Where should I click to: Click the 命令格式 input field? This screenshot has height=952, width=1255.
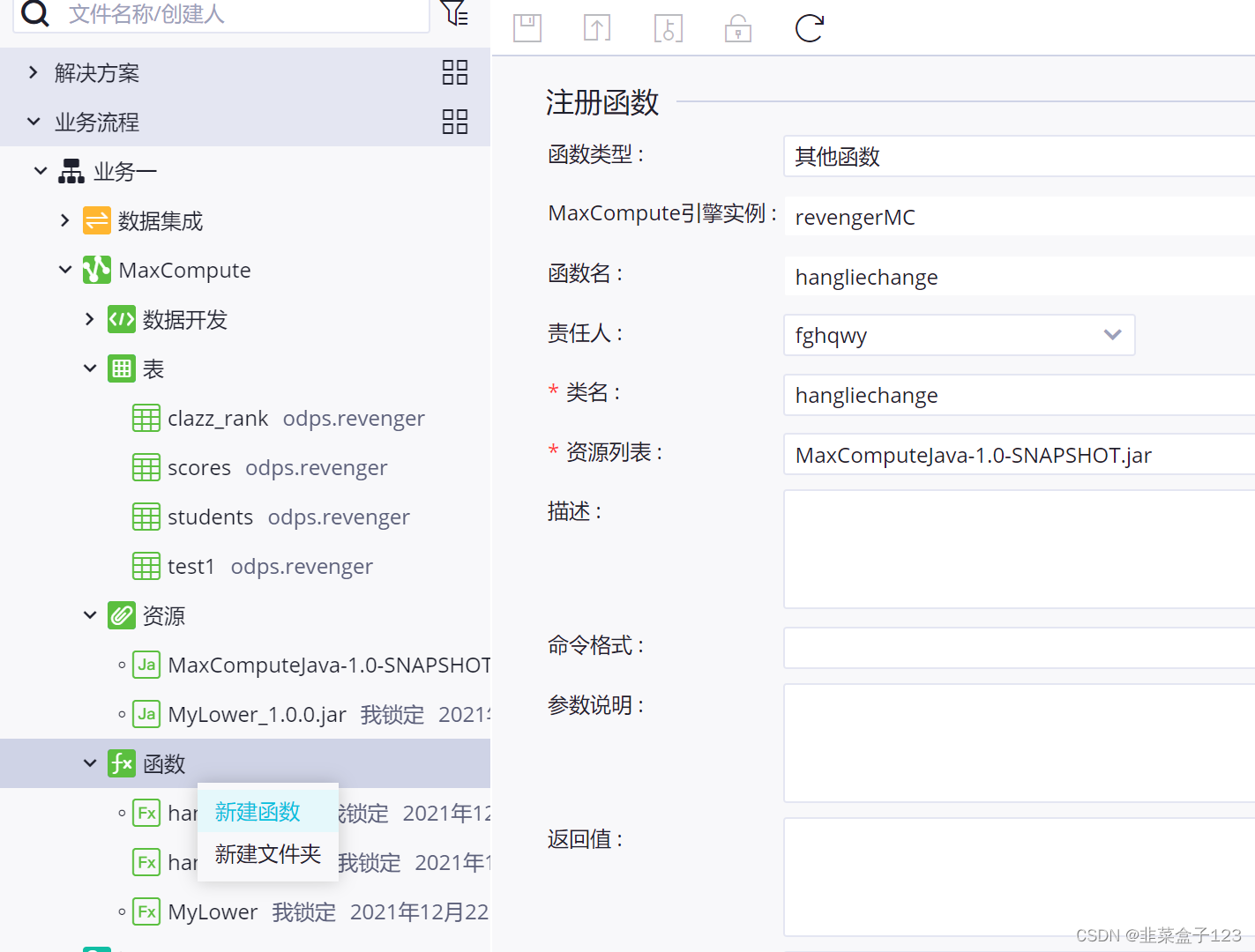click(1019, 648)
